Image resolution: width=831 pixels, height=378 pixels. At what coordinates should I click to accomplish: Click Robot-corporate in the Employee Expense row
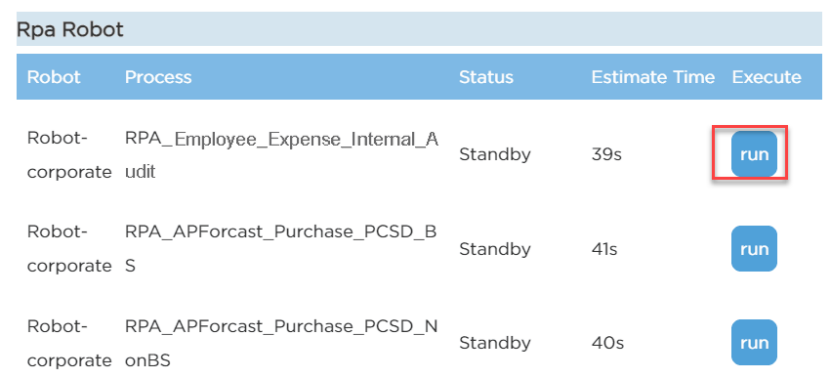[x=69, y=156]
